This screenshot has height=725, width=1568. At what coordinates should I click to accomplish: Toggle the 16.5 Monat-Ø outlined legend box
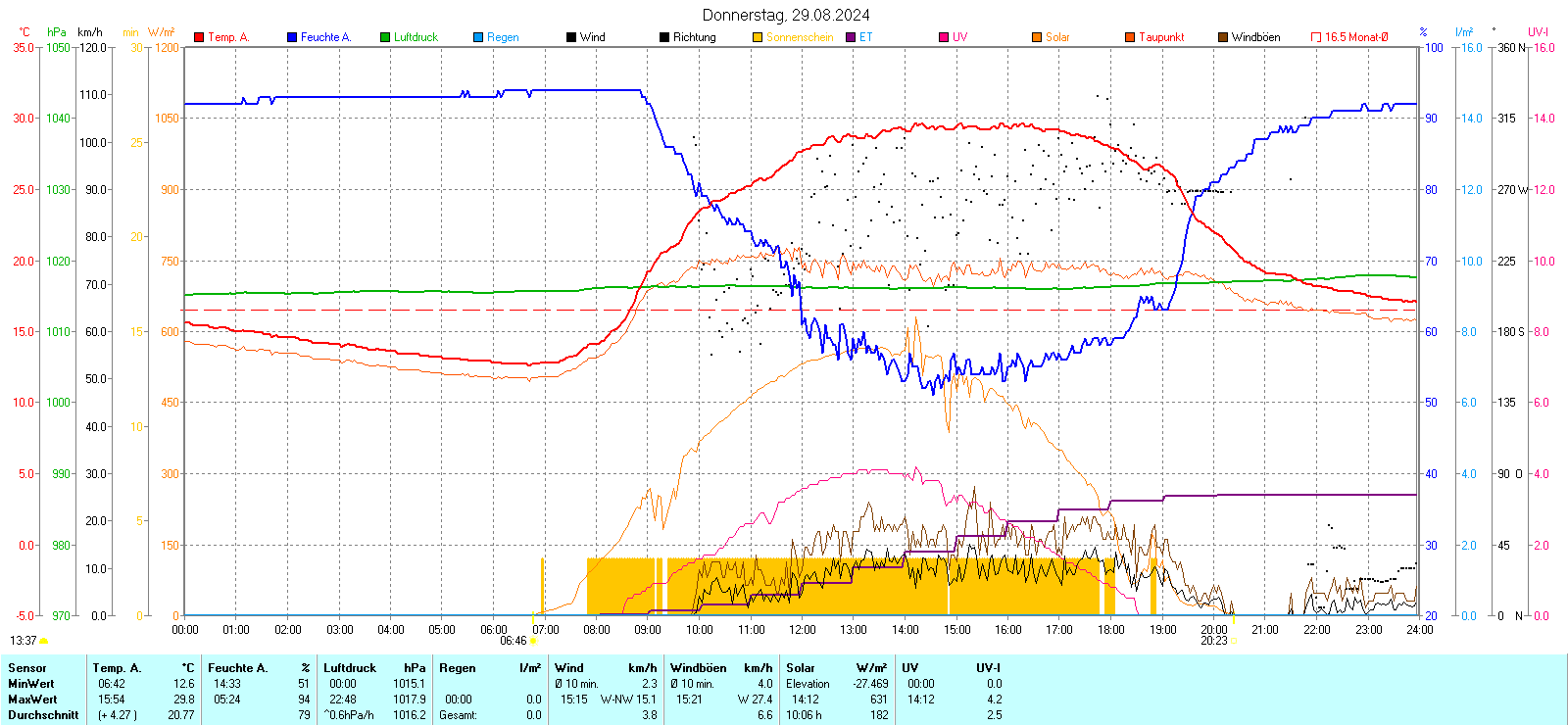click(1316, 37)
